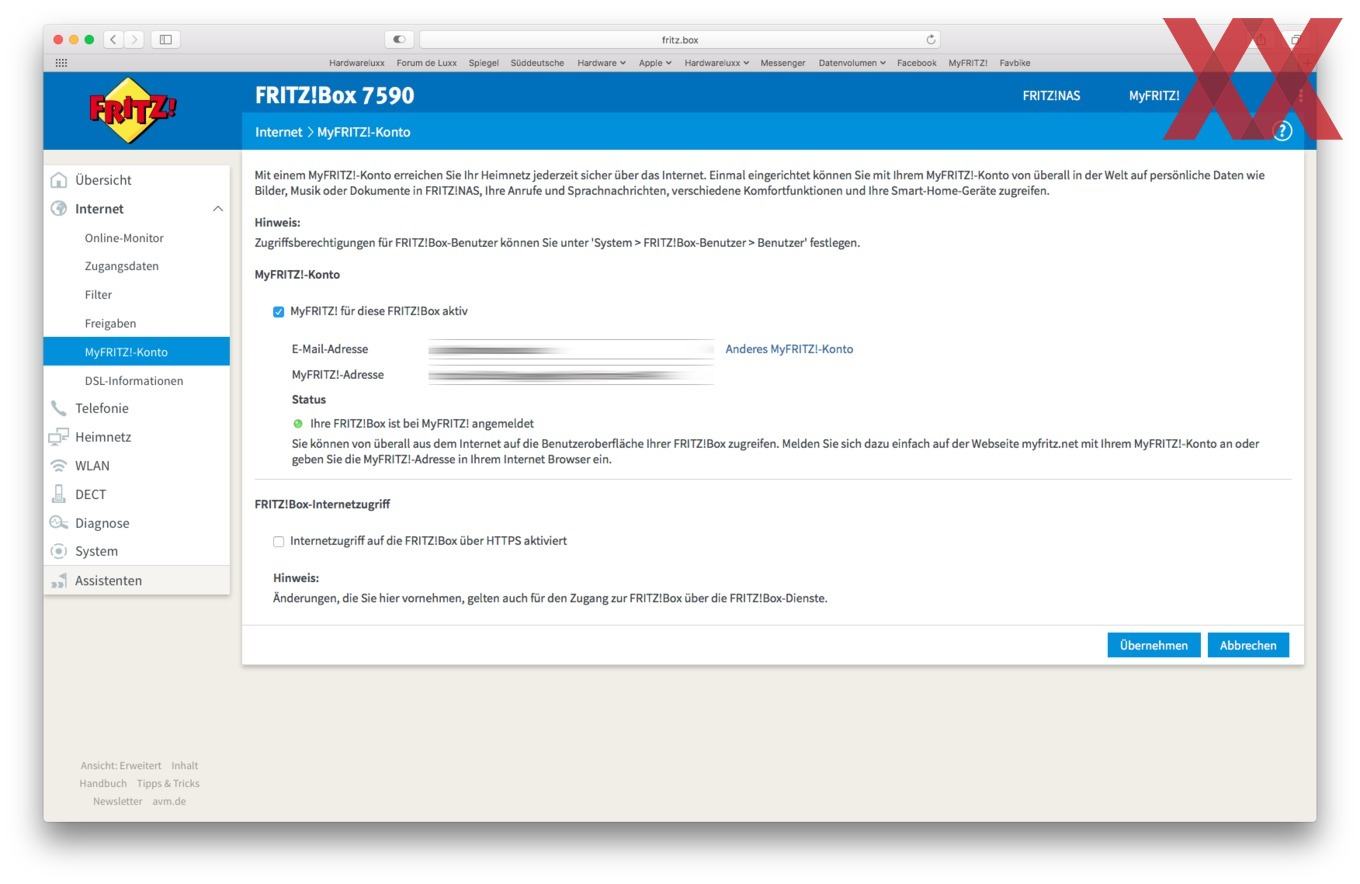Image resolution: width=1360 pixels, height=884 pixels.
Task: Click the Übernehmen button
Action: pos(1153,645)
